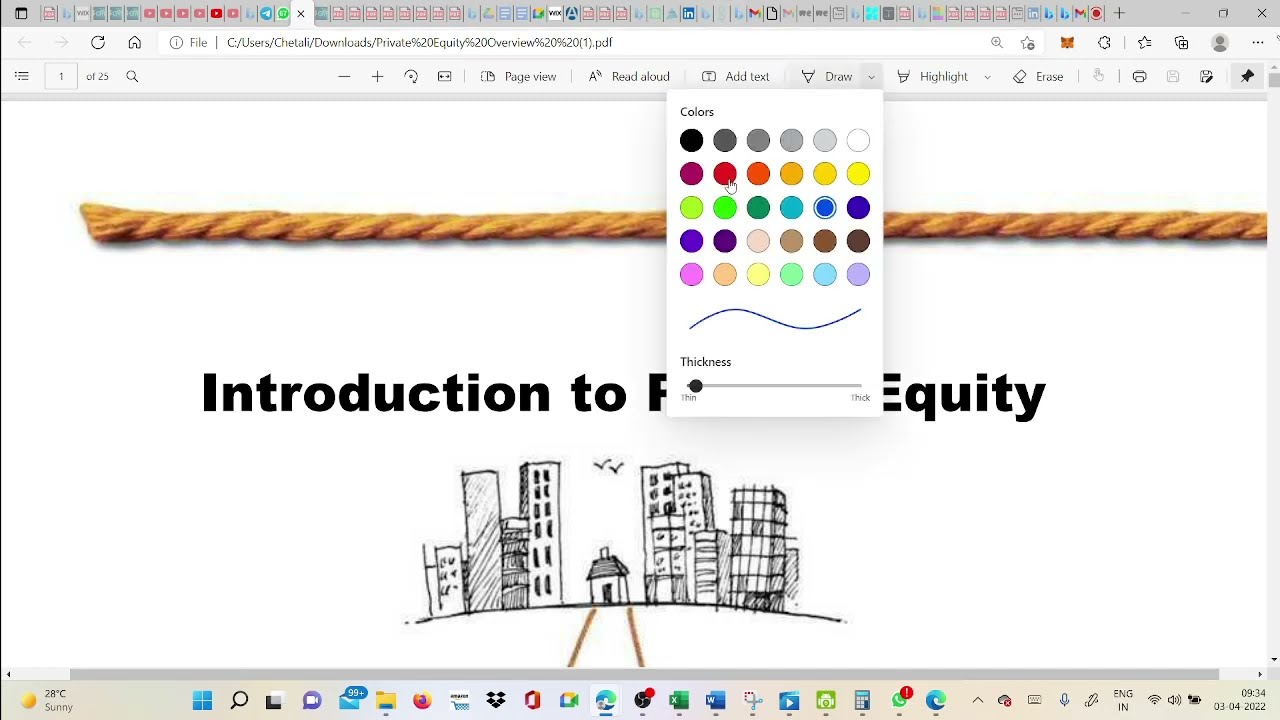Open the network Wi-Fi tray icon
Screen dimensions: 1280x720
1154,700
